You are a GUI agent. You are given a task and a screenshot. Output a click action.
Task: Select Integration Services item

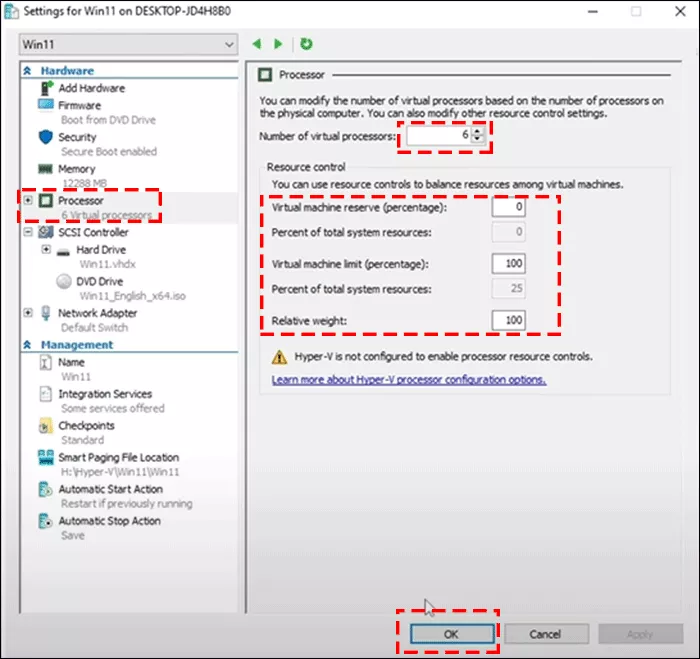tap(105, 394)
